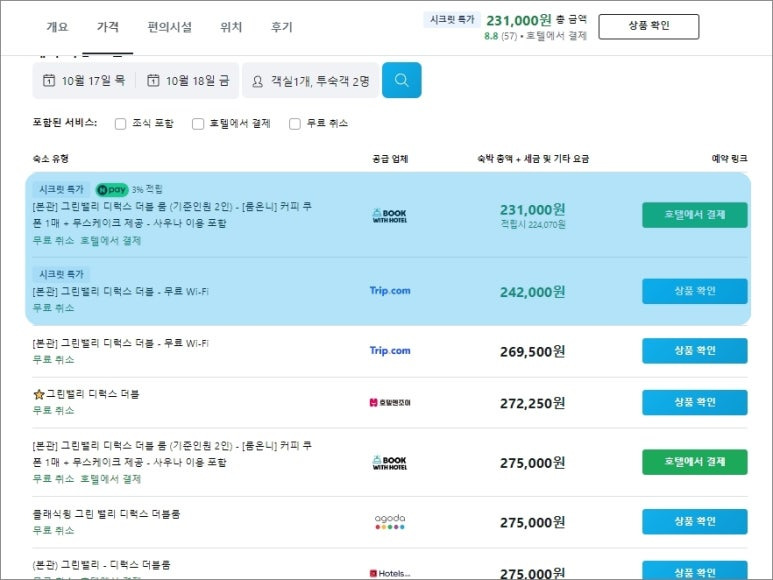Click 상품 확인 button for 242,000원 deal
The width and height of the screenshot is (773, 580).
(695, 291)
